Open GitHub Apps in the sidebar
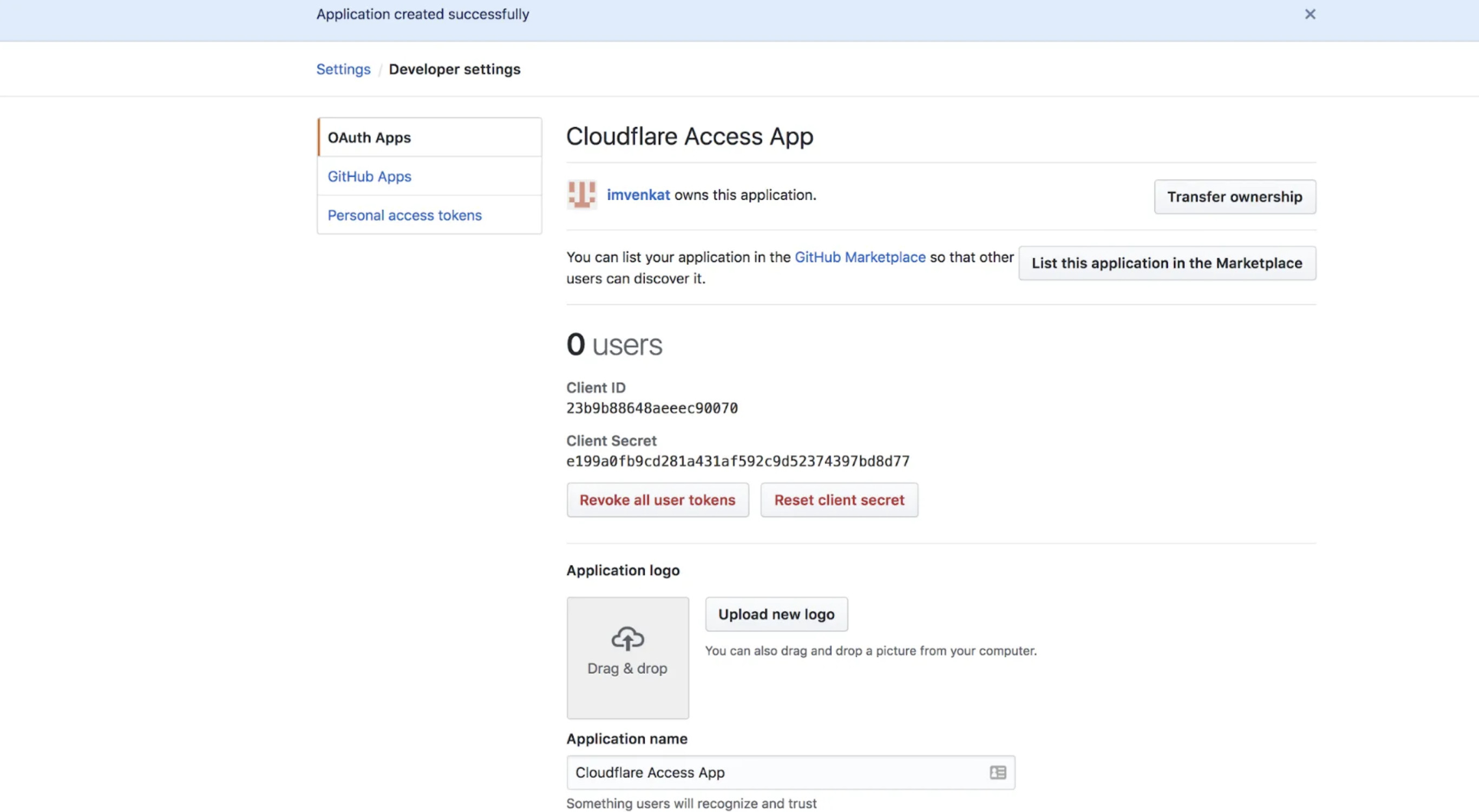 point(429,176)
